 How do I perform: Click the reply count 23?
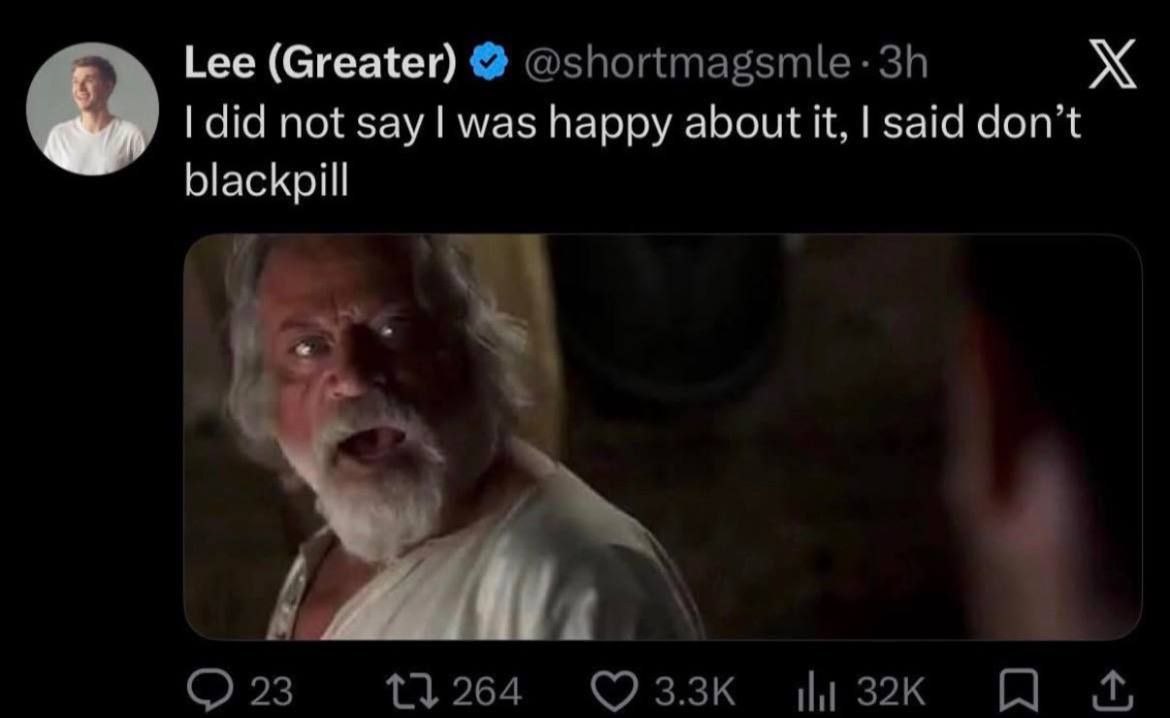(271, 692)
